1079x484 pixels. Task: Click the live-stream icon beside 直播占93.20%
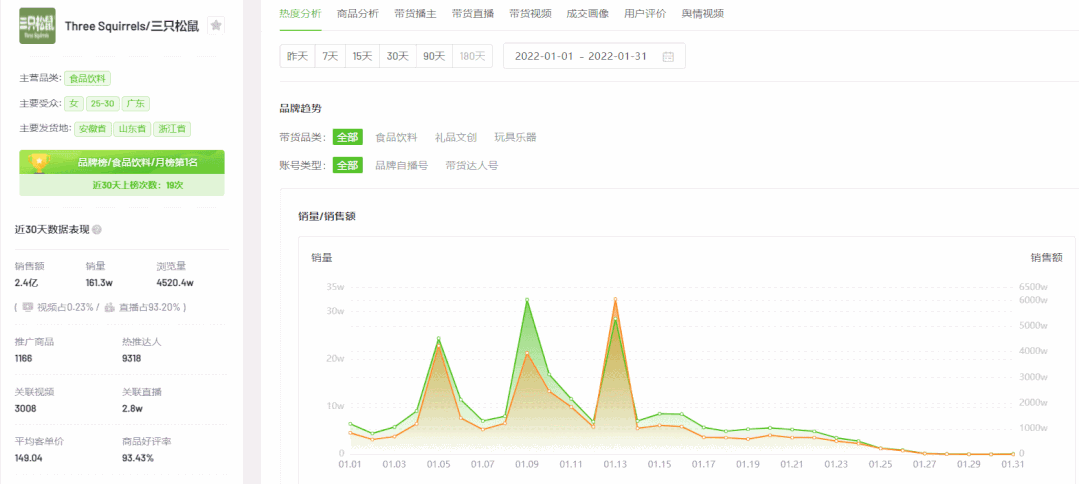109,307
